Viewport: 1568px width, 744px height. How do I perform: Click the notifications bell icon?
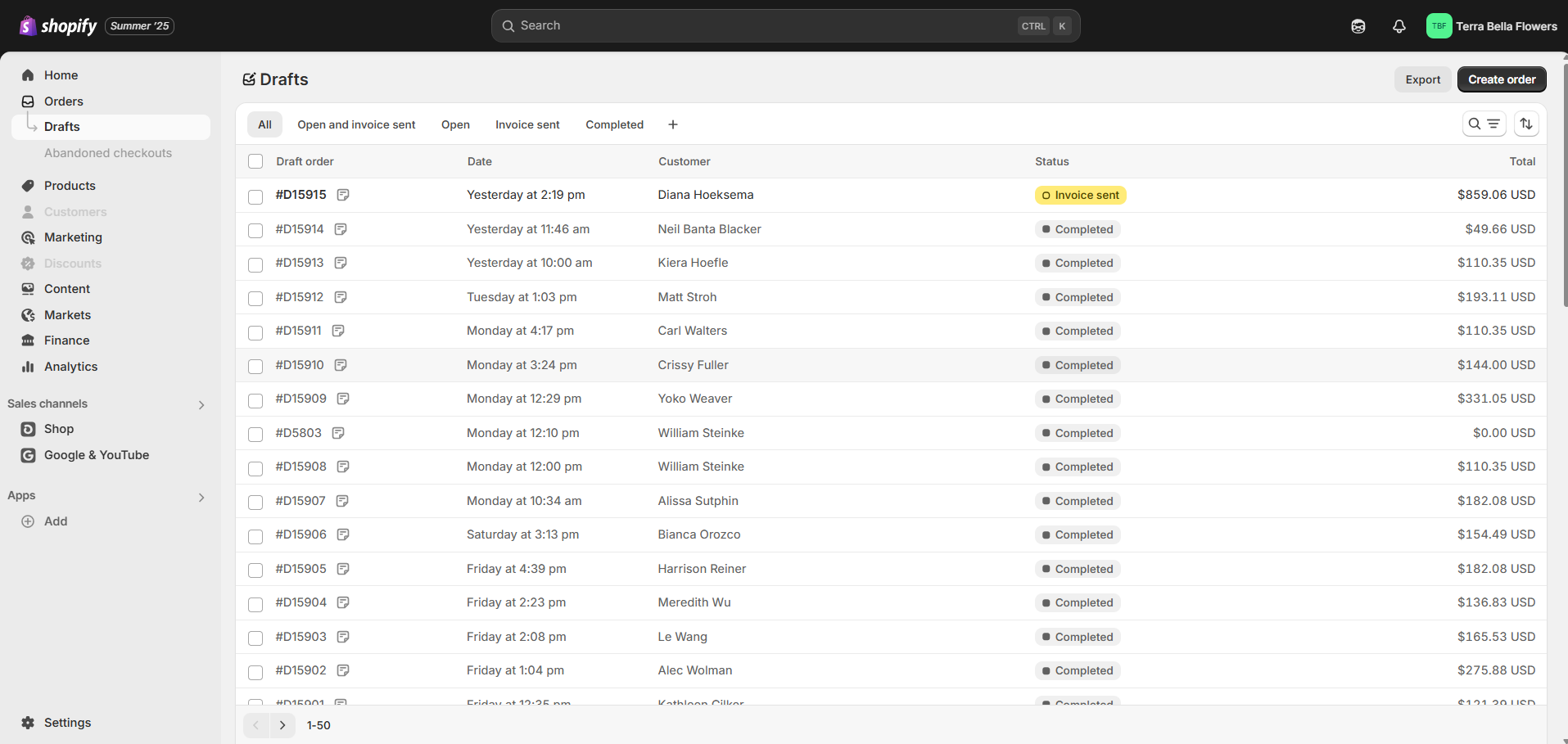tap(1399, 26)
